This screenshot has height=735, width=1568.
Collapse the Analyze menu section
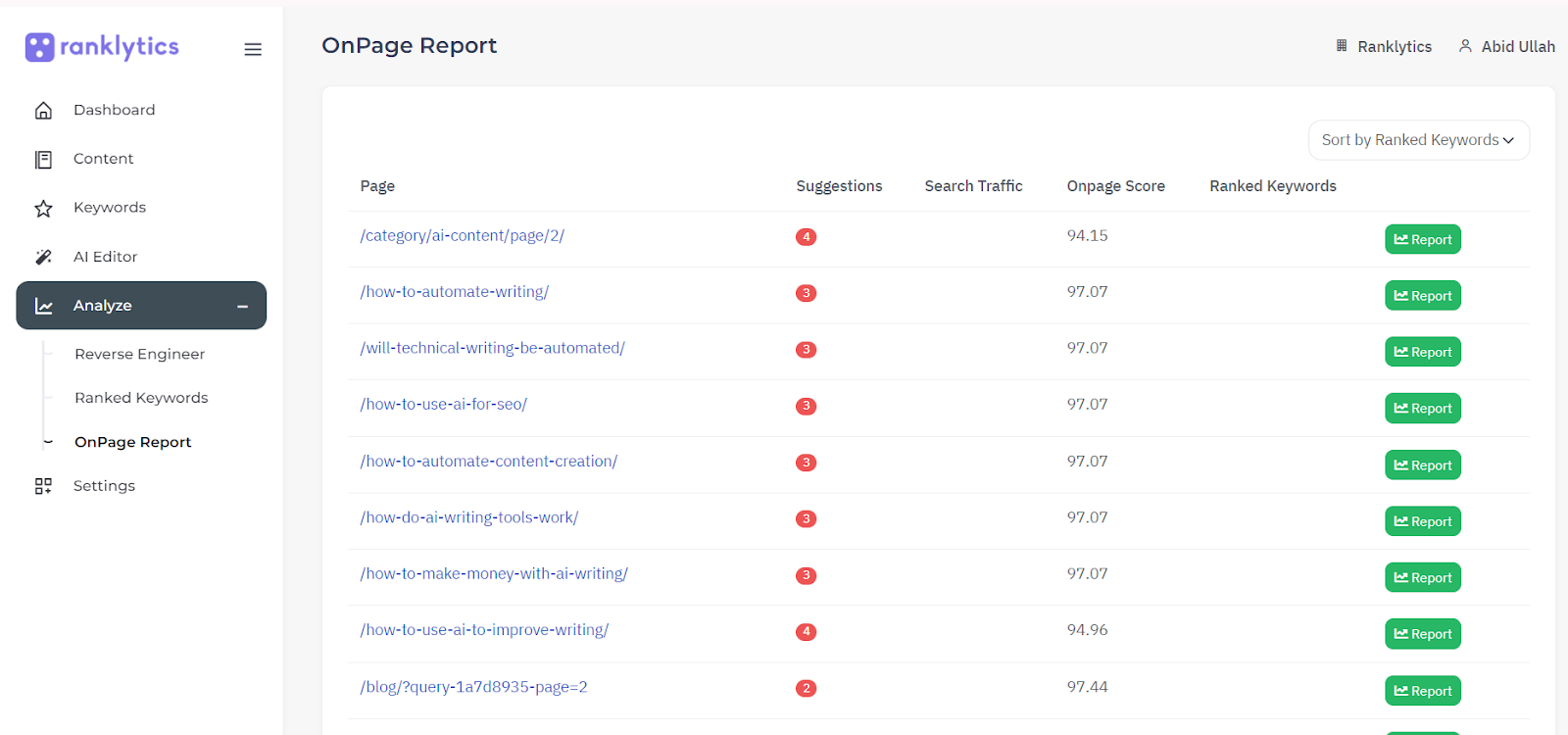[242, 307]
